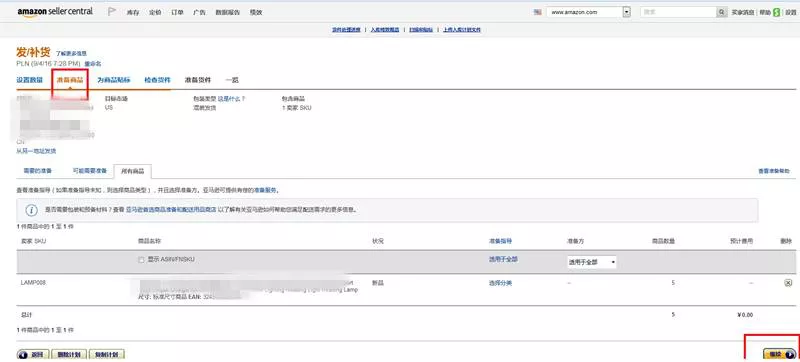Screen dimensions: 800x362
Task: Switch to the 可能需要准备 tab
Action: [x=89, y=171]
